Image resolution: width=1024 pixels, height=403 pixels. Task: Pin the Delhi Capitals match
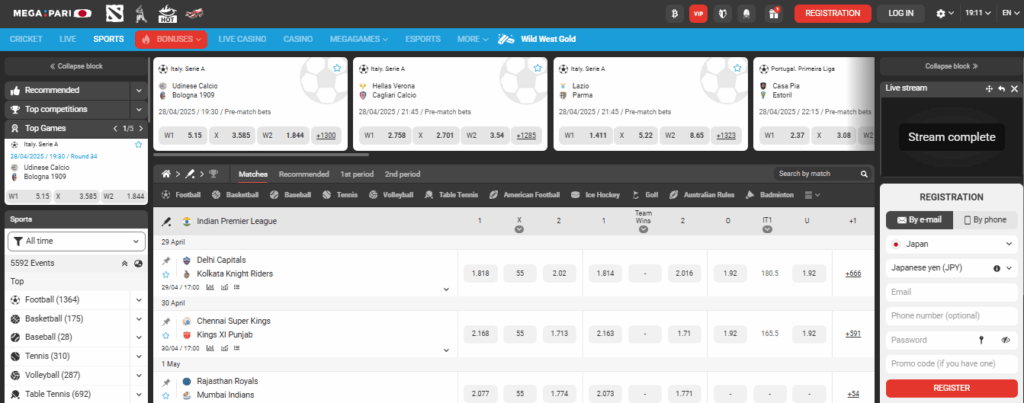[x=167, y=261]
